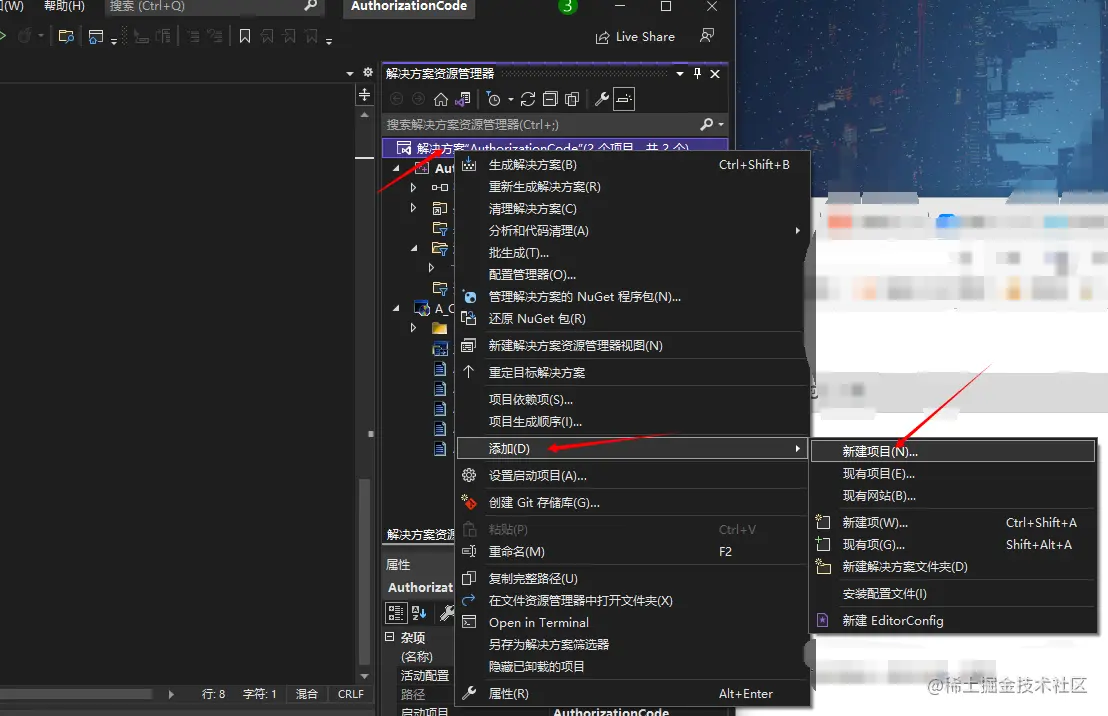The width and height of the screenshot is (1108, 716).
Task: Click the pending changes clock icon
Action: point(494,100)
